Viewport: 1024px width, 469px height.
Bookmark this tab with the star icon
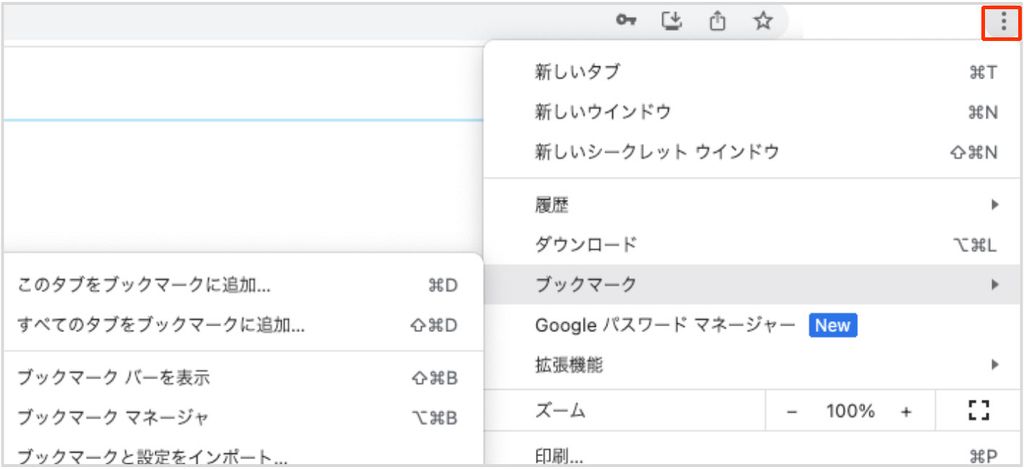click(x=763, y=22)
